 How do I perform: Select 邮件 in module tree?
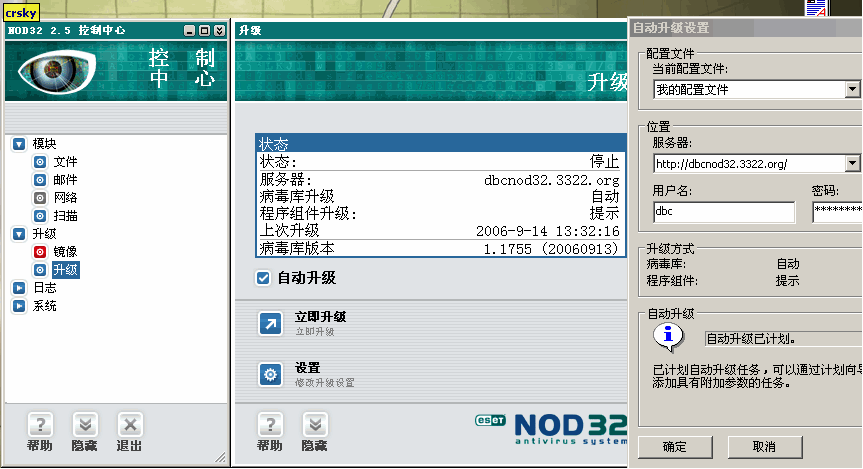(x=65, y=180)
